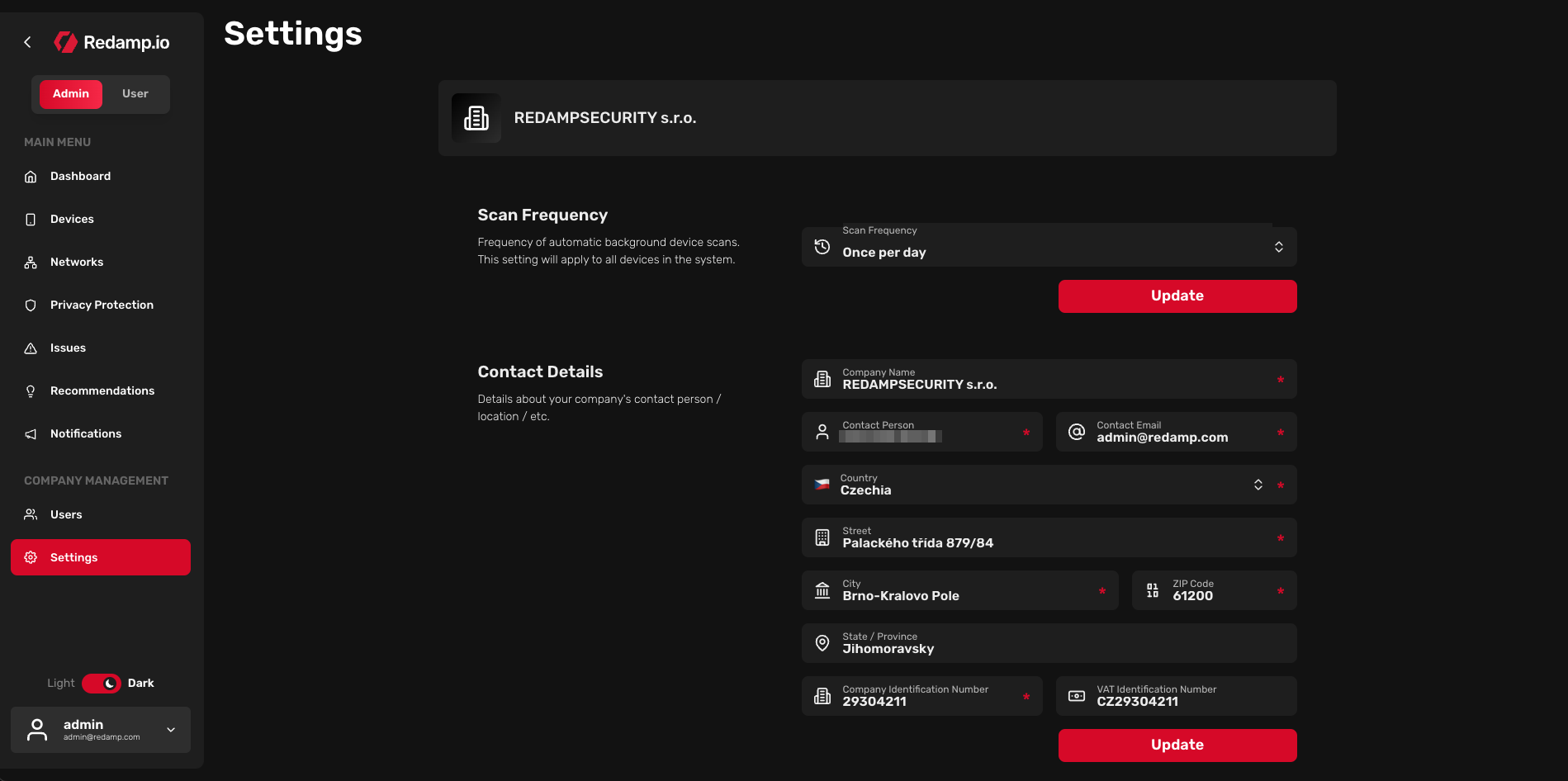Click the VAT Identification Number banknote icon
This screenshot has width=1568, height=781.
[1077, 696]
